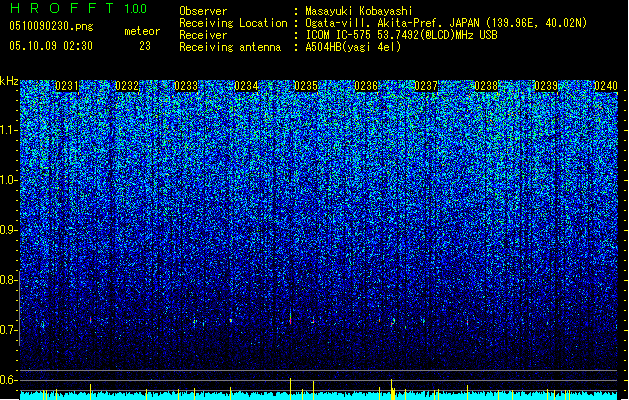Click the 0237 time marker

tap(426, 86)
